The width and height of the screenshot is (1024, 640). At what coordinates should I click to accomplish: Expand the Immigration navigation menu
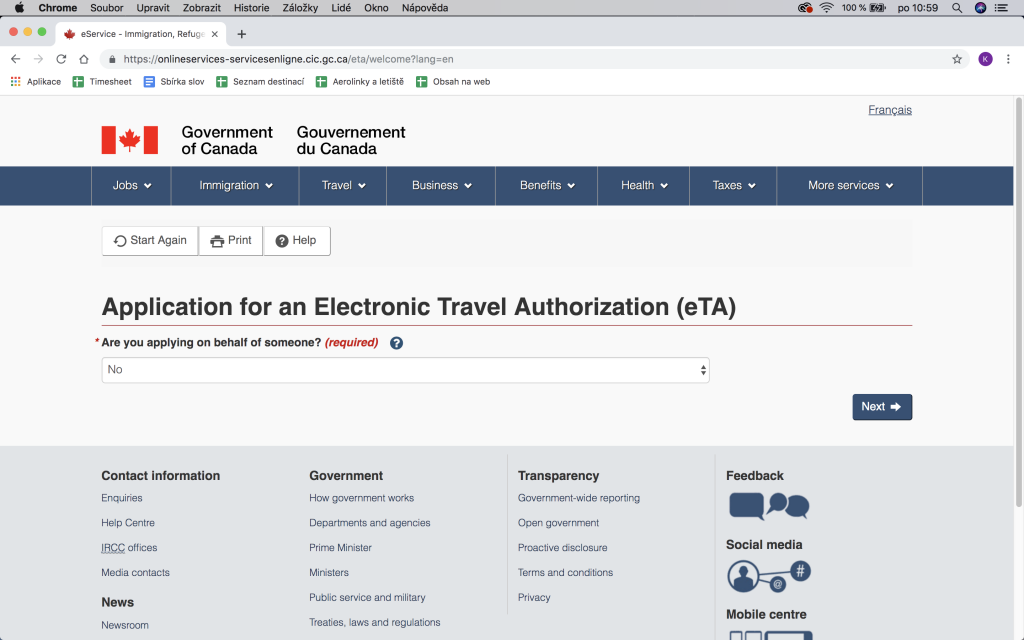(235, 186)
